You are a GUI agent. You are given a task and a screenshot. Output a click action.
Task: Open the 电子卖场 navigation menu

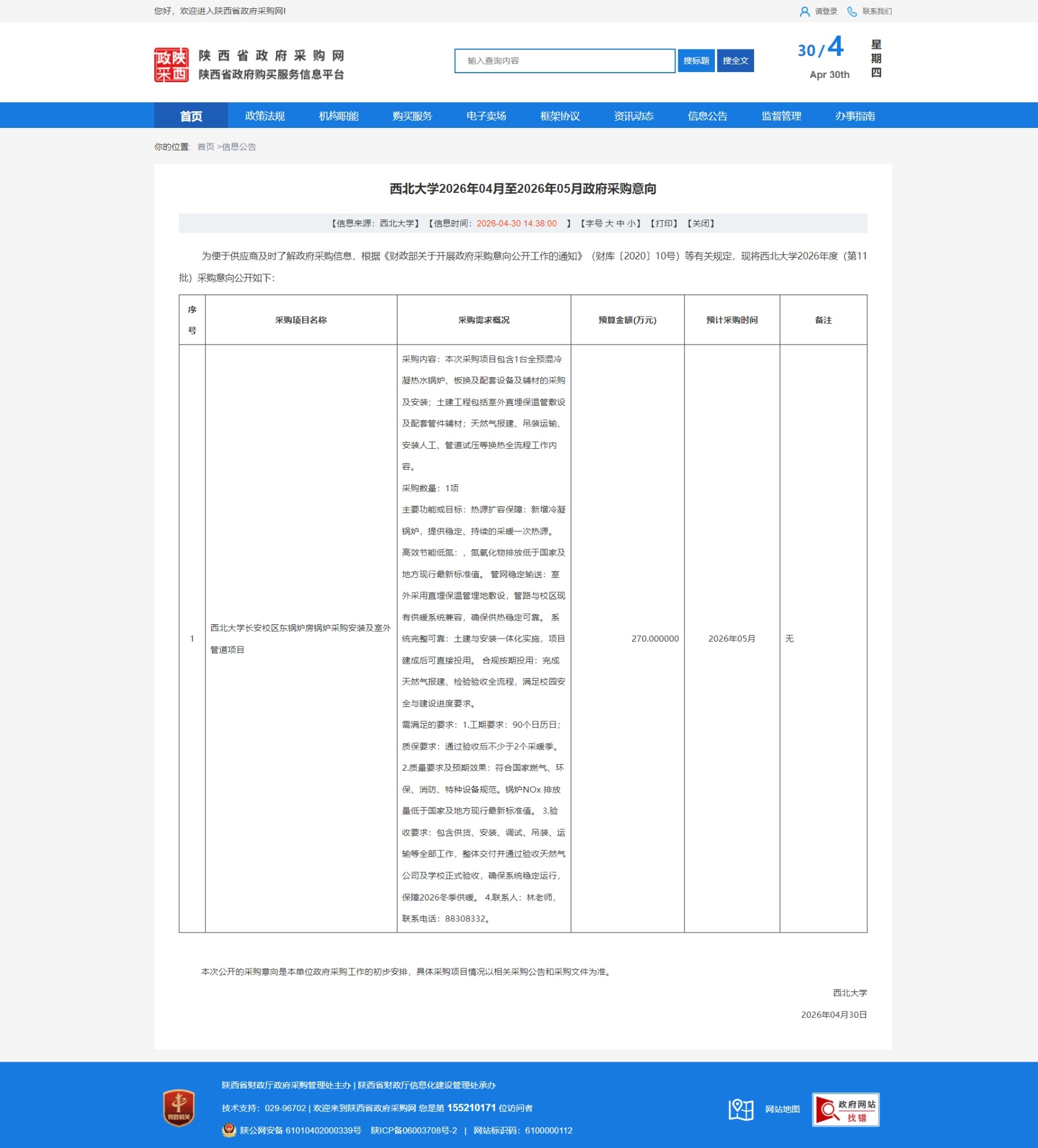coord(486,116)
